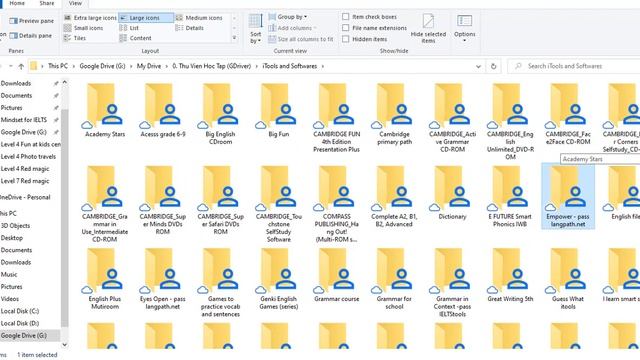The image size is (640, 360).
Task: Expand chevron after iTools and Softwares breadcrumb
Action: (x=322, y=66)
